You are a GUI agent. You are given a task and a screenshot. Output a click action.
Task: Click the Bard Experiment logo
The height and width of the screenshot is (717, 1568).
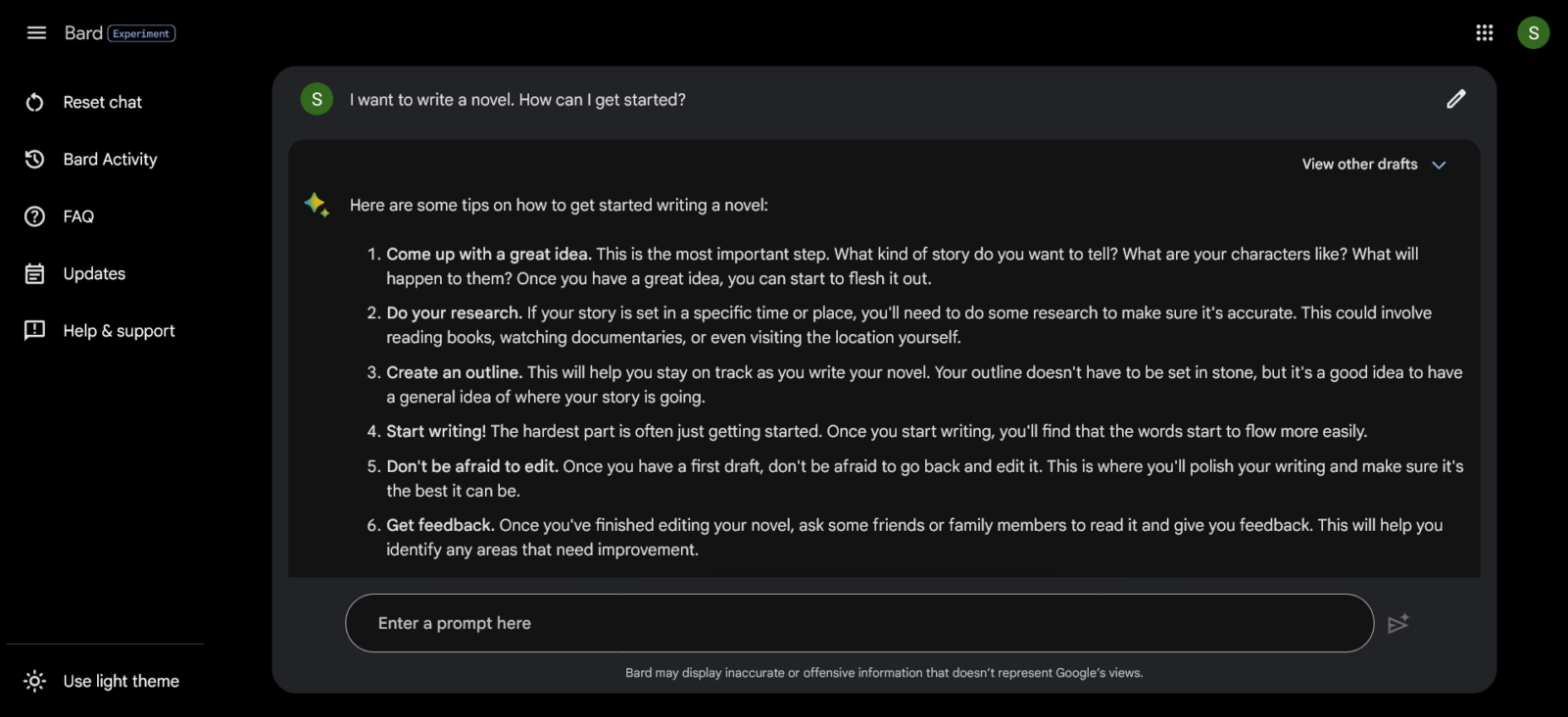pyautogui.click(x=120, y=33)
